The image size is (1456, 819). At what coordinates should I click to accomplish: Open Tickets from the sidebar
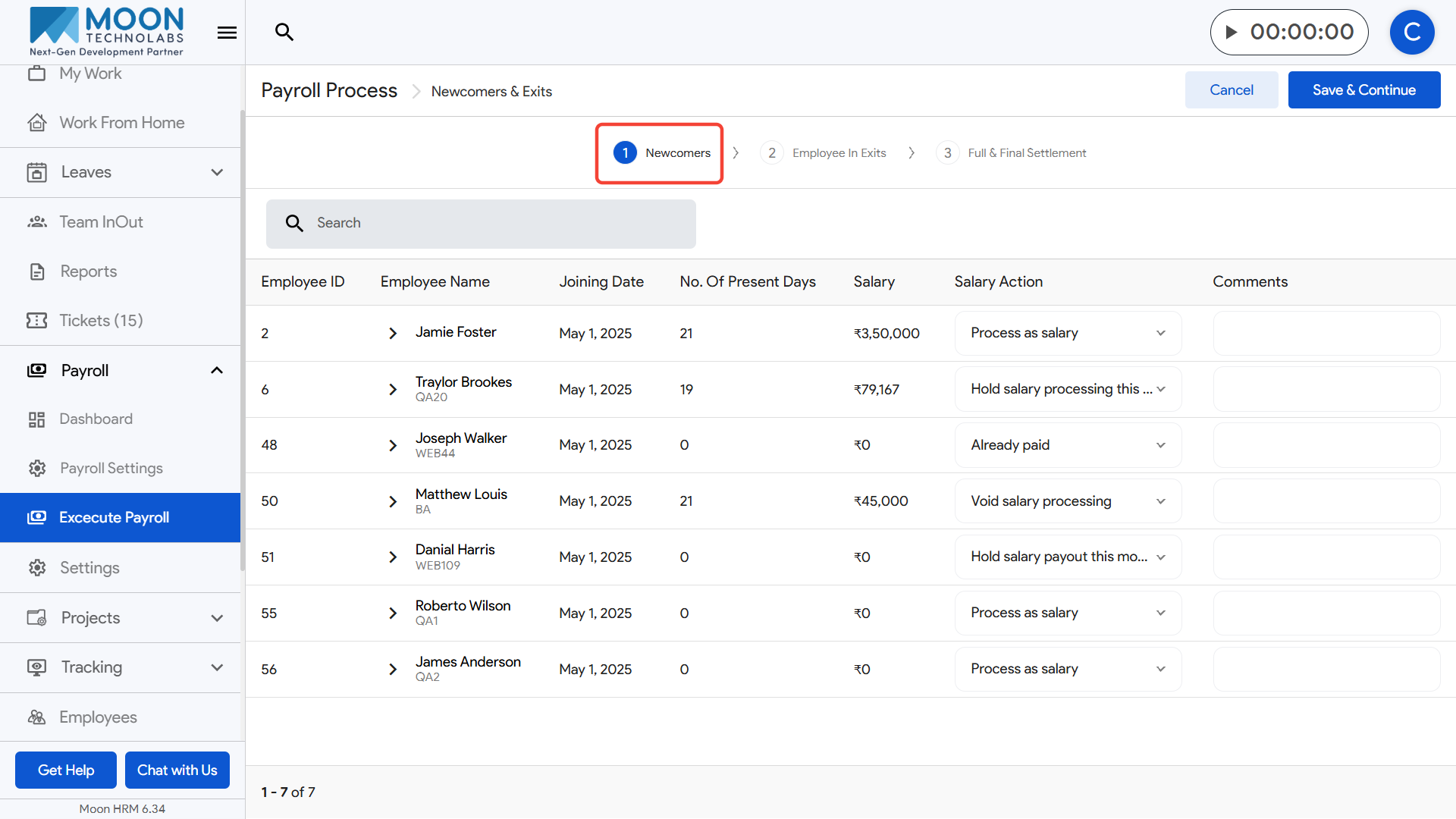coord(101,320)
